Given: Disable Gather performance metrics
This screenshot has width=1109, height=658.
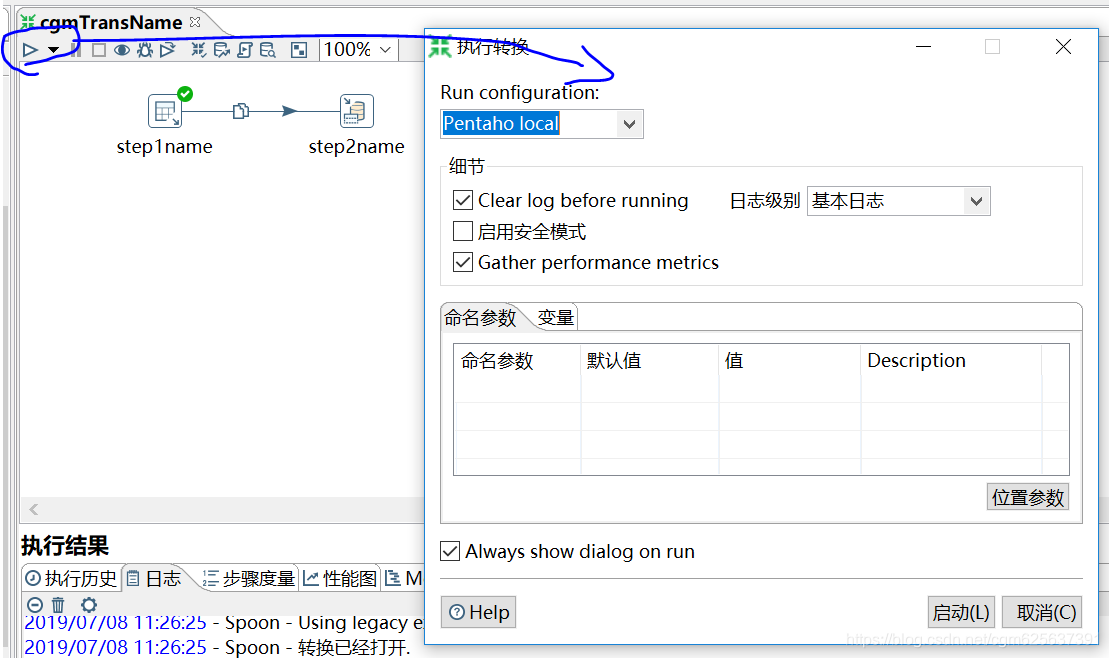Looking at the screenshot, I should 462,262.
